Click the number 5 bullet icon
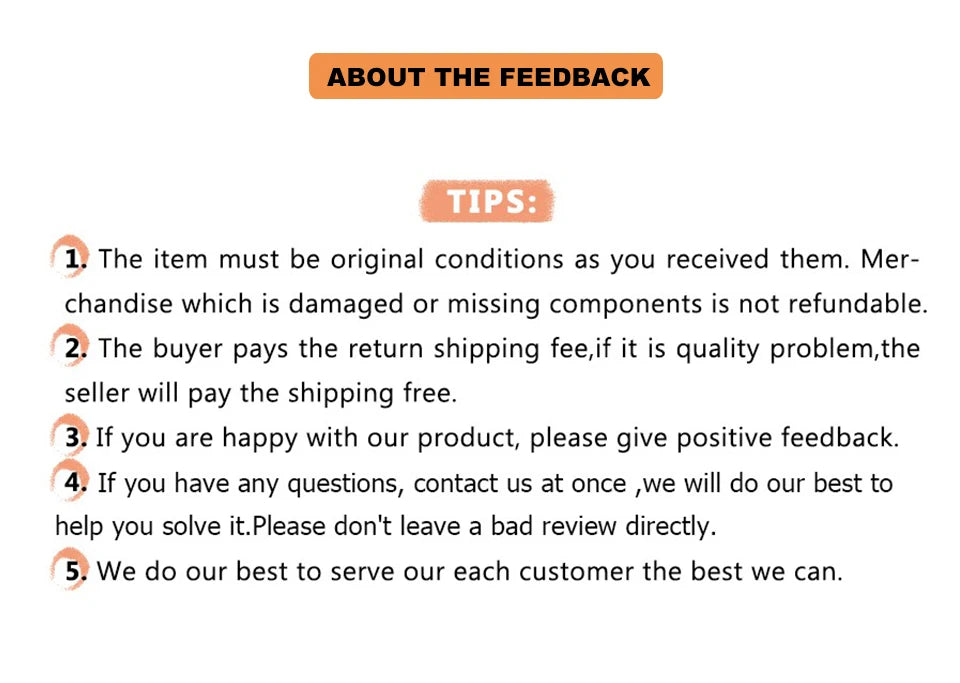The height and width of the screenshot is (683, 960). (73, 571)
